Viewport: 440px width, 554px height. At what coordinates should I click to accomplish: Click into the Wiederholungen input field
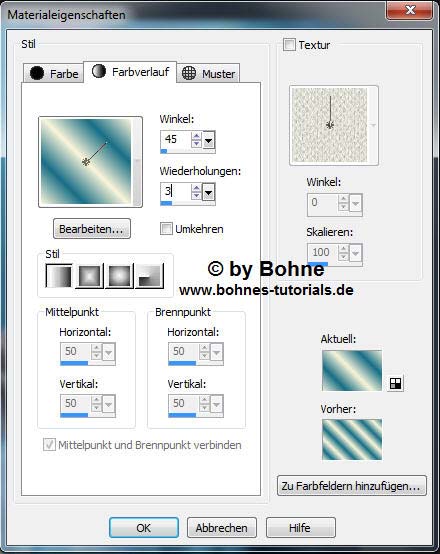pyautogui.click(x=176, y=192)
